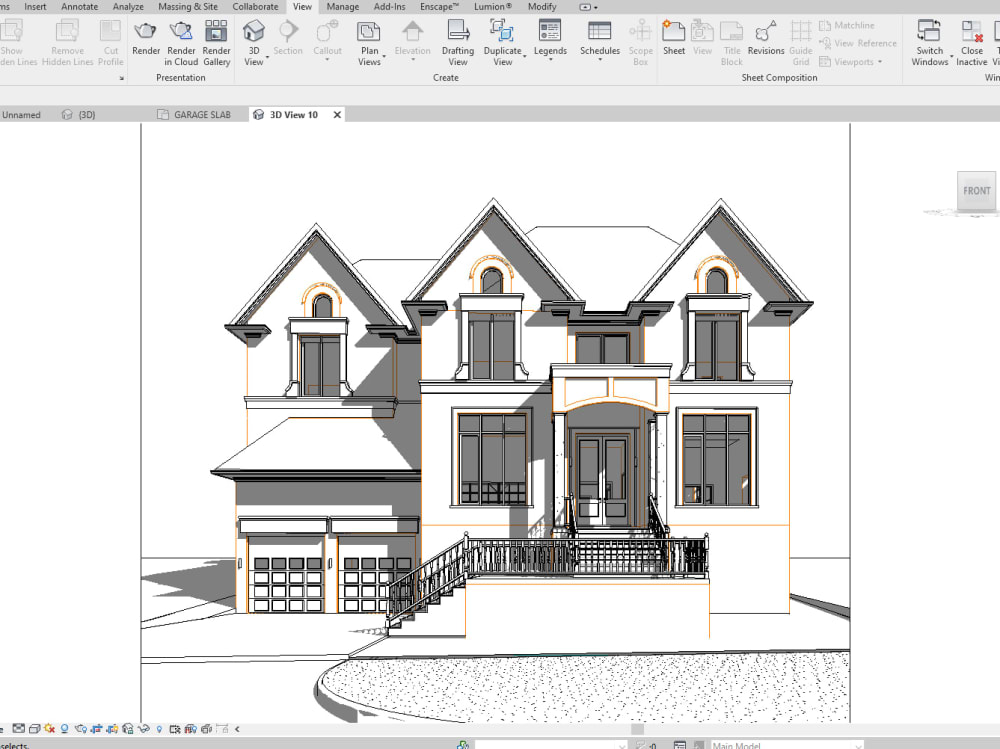Expand Plan Views dropdown arrow
The width and height of the screenshot is (1000, 749).
click(385, 57)
